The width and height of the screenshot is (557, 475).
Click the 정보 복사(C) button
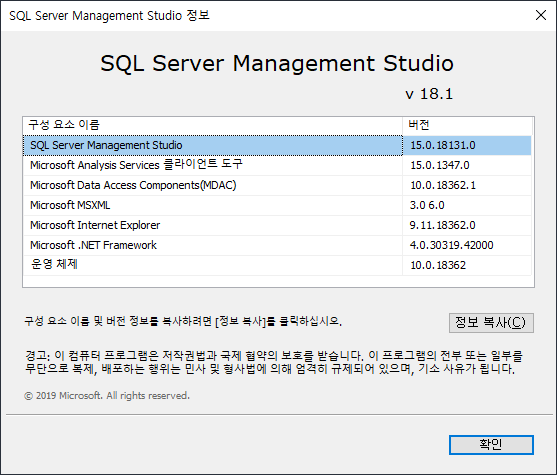pos(491,323)
